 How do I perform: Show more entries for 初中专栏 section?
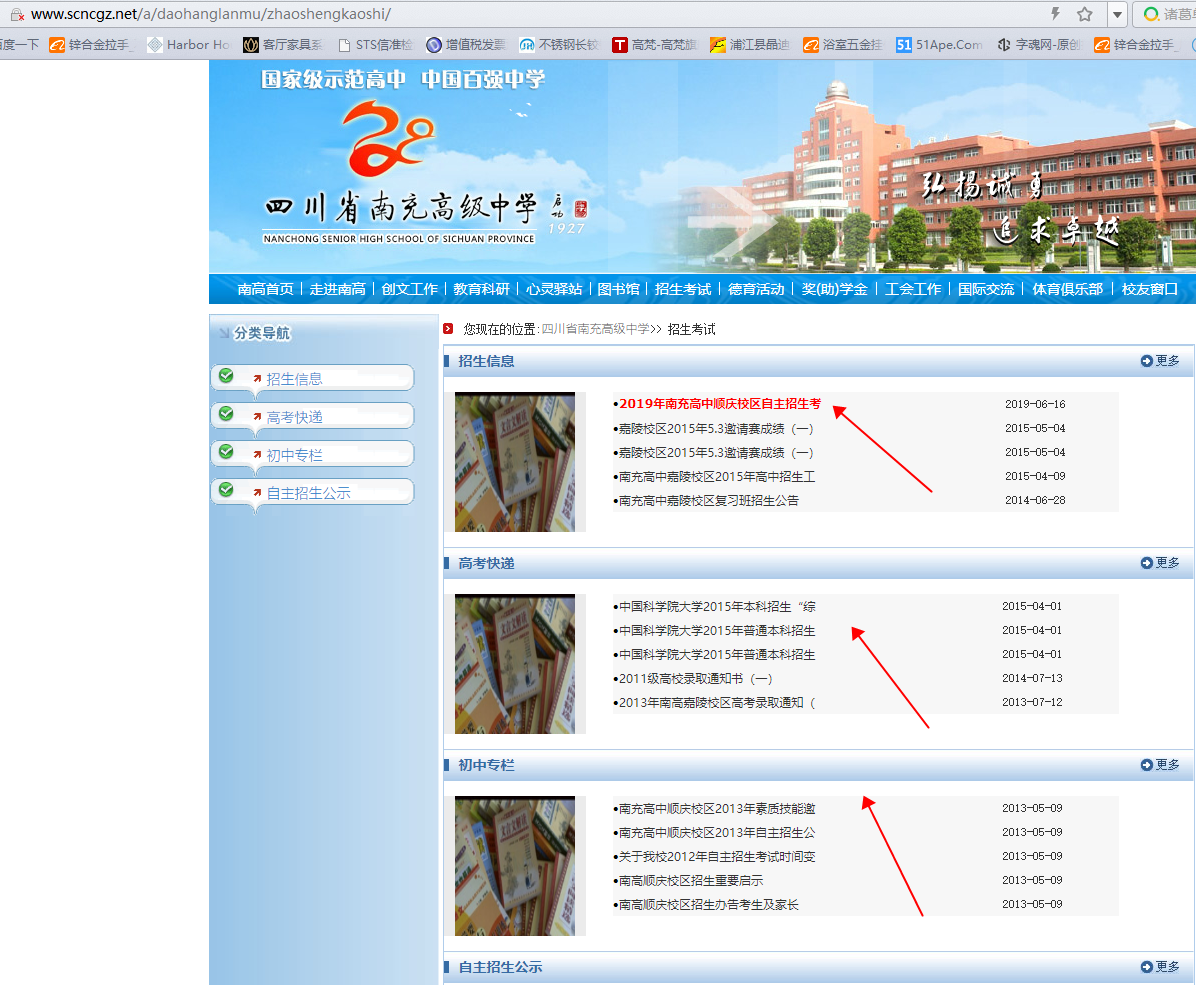tap(1160, 765)
